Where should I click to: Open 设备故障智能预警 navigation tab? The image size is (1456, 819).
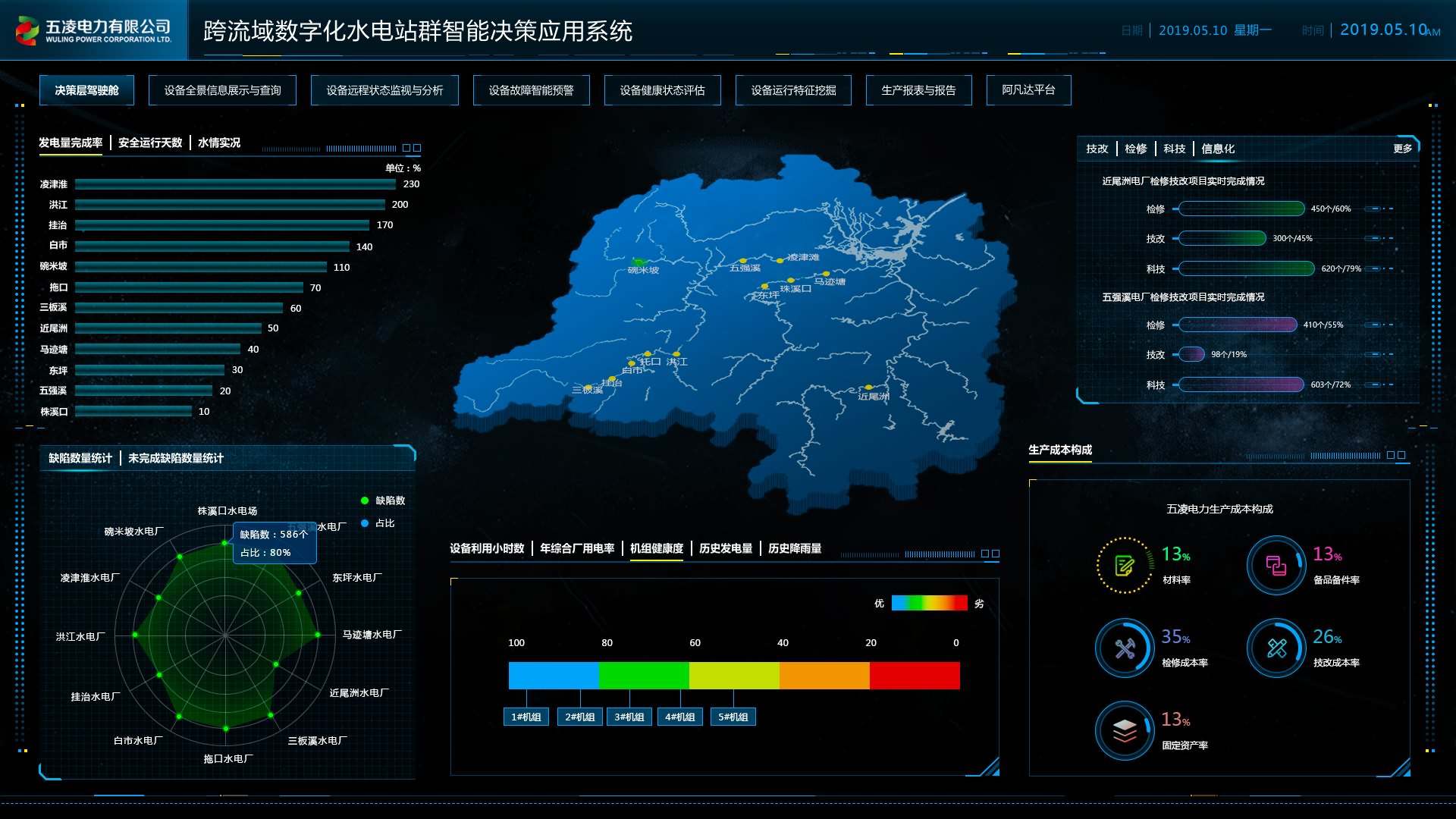(531, 90)
